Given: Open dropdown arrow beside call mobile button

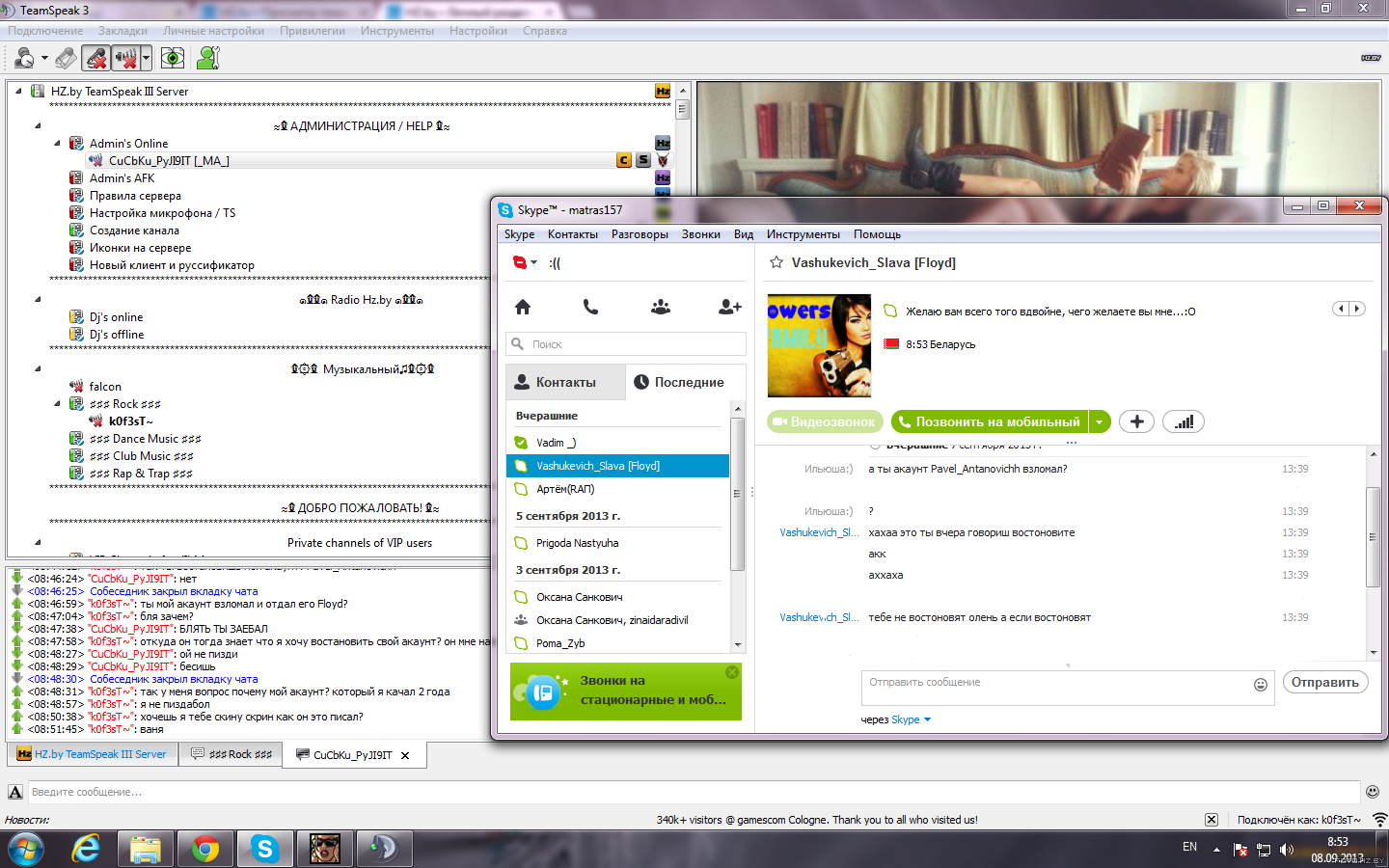Looking at the screenshot, I should 1100,421.
